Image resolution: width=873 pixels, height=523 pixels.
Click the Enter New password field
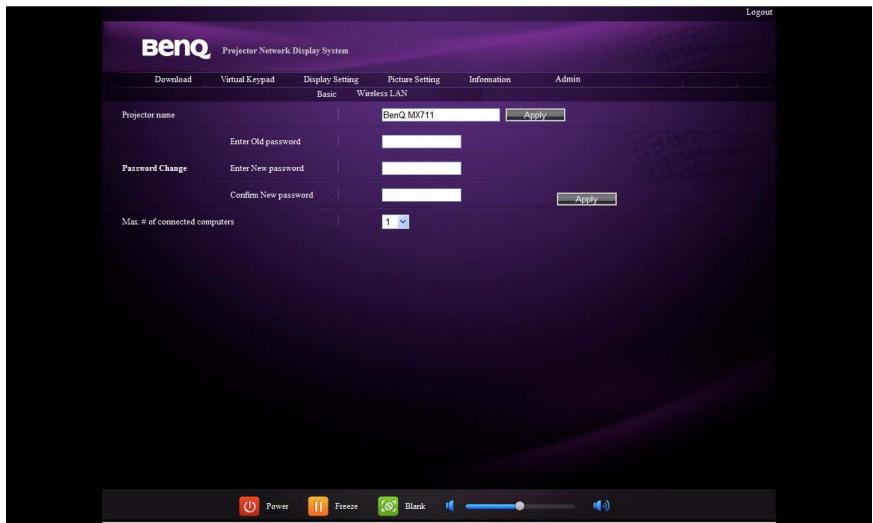421,168
